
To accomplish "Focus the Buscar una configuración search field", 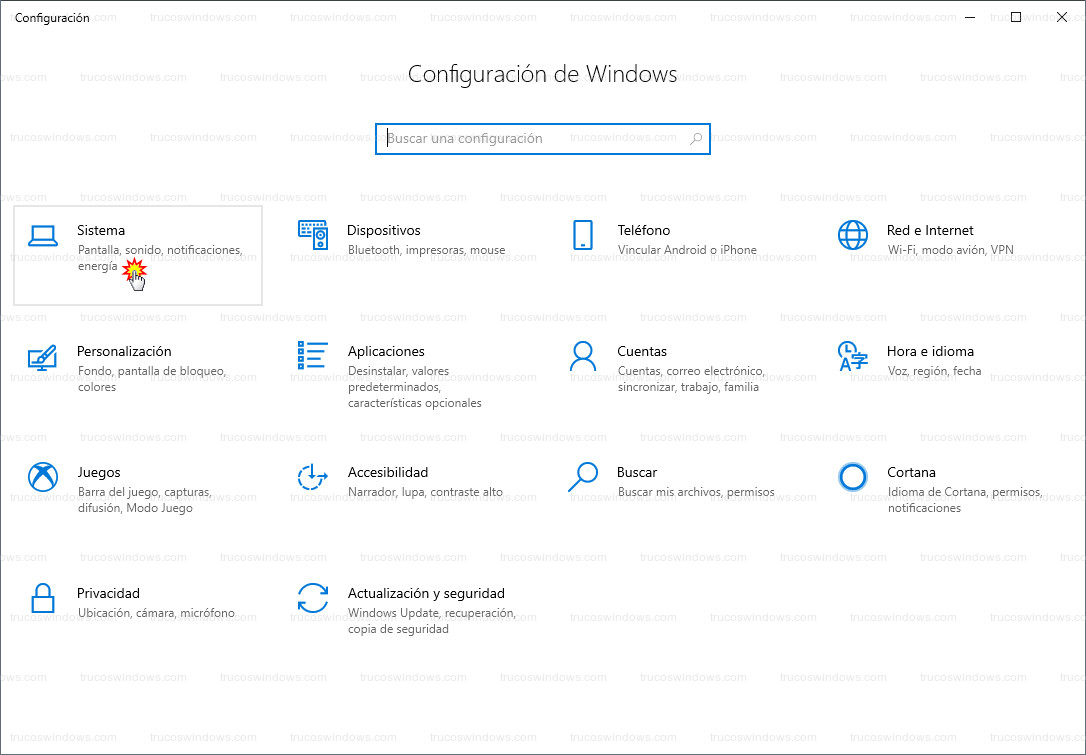I will pos(535,139).
